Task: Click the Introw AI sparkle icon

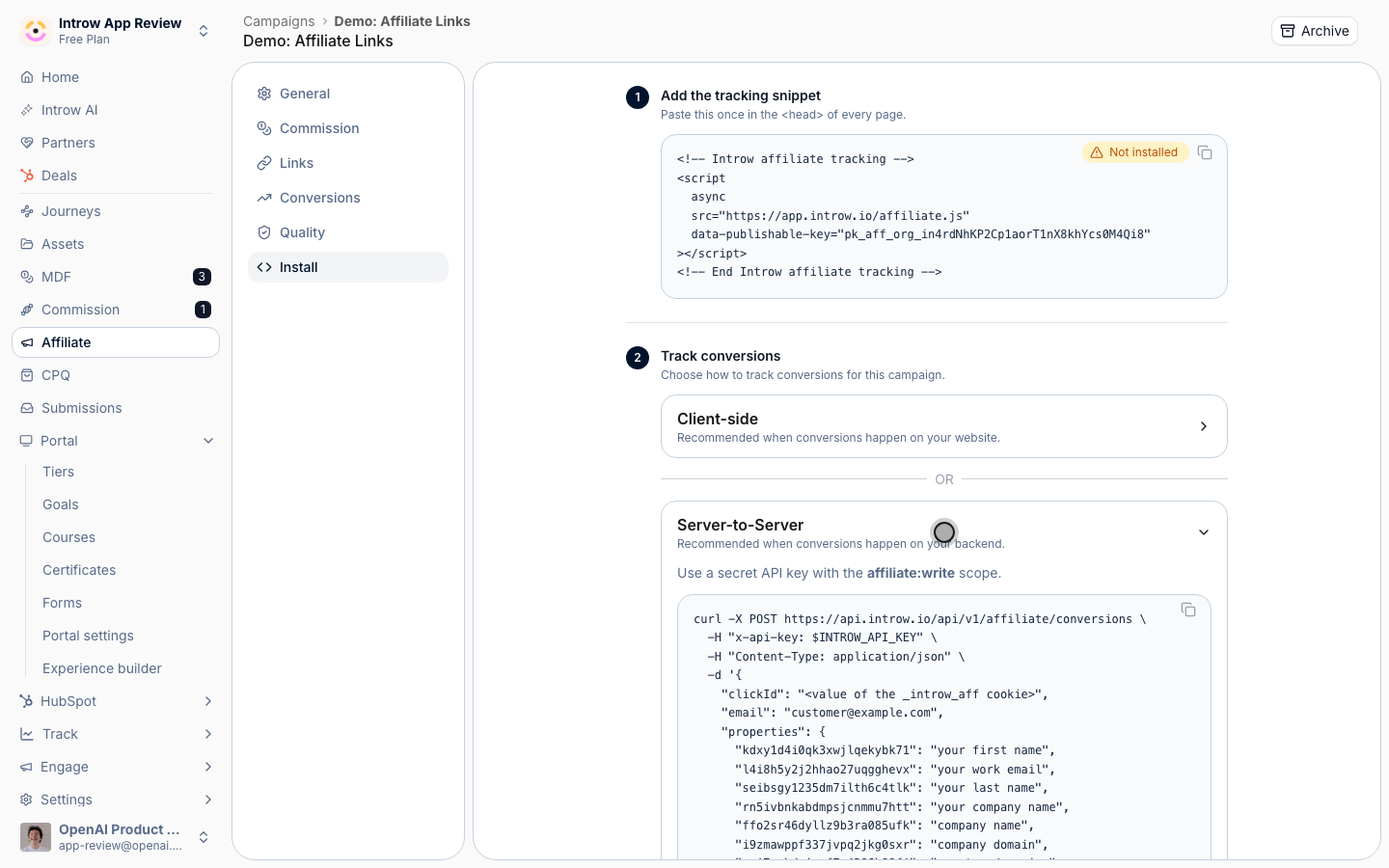Action: pos(27,110)
